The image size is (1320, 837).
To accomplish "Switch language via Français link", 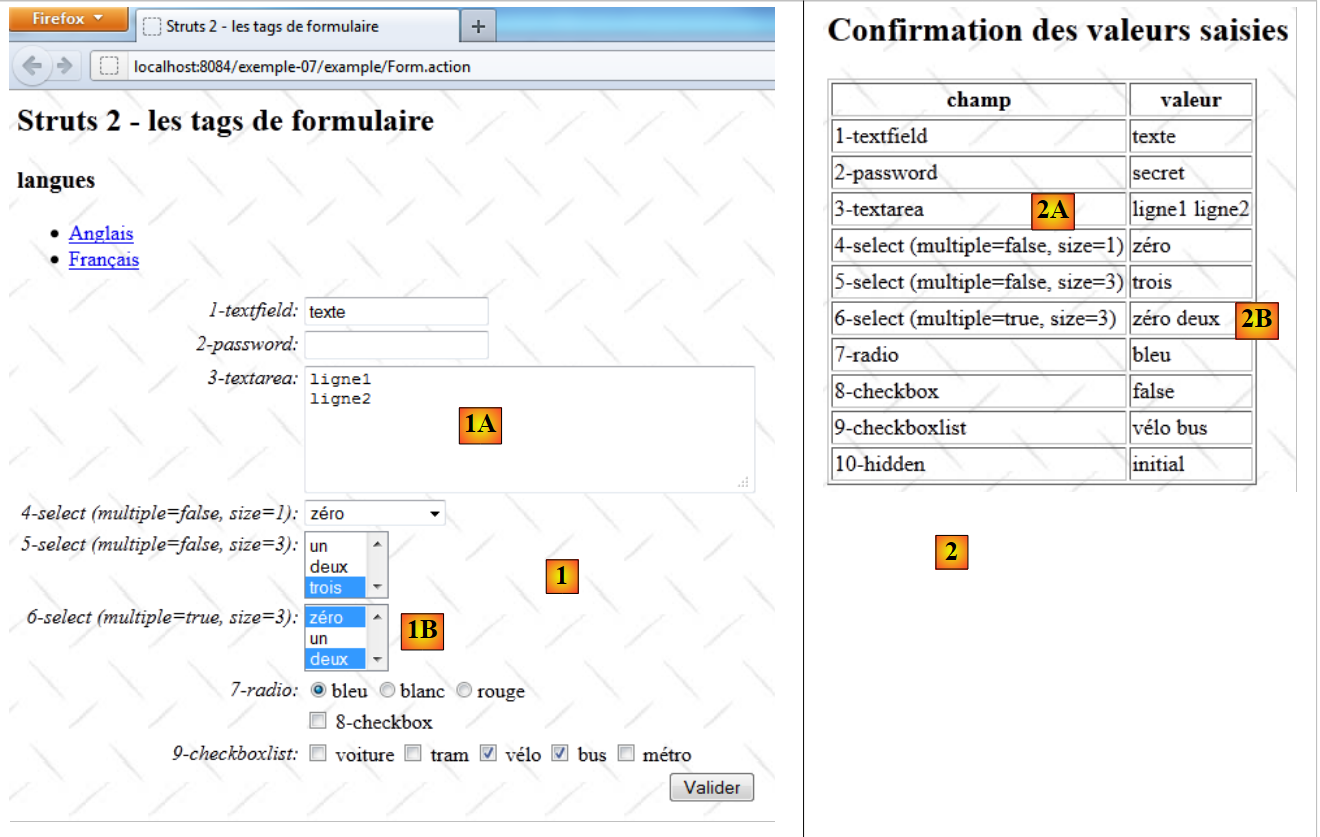I will click(x=104, y=260).
